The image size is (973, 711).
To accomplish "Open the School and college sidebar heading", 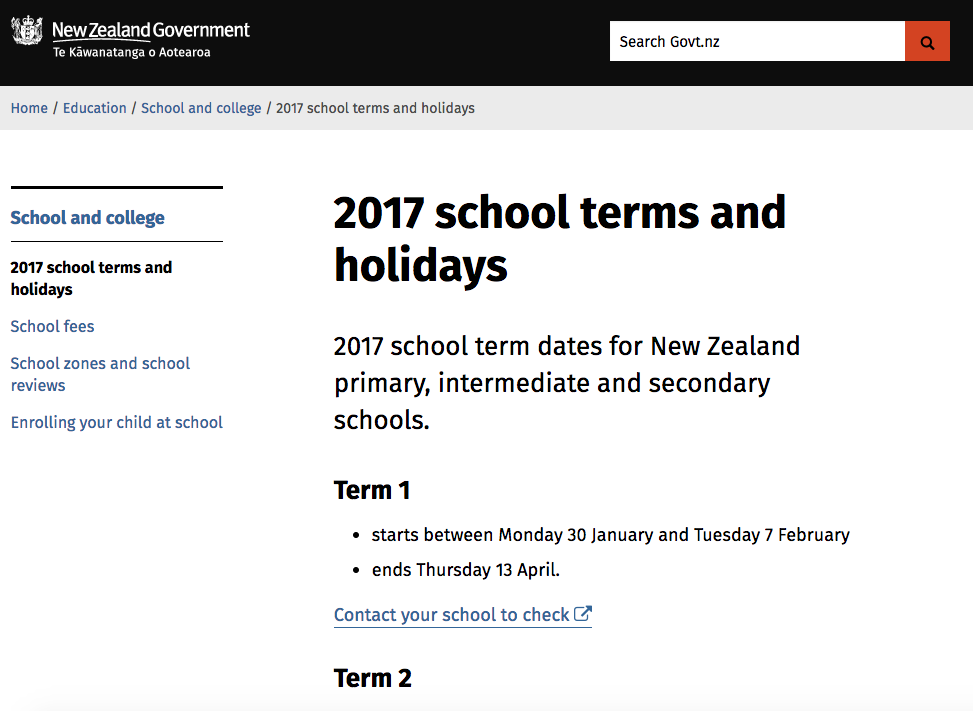I will click(87, 217).
